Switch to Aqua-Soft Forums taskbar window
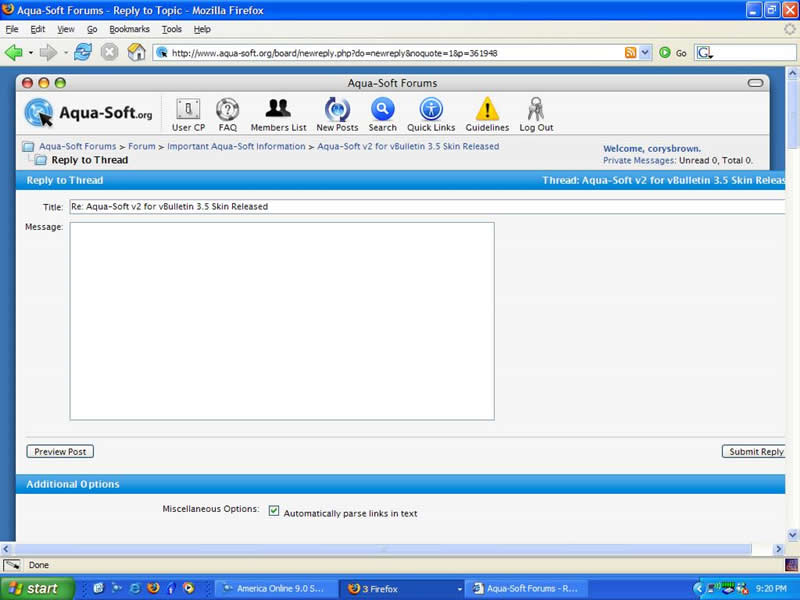800x600 pixels. tap(526, 589)
